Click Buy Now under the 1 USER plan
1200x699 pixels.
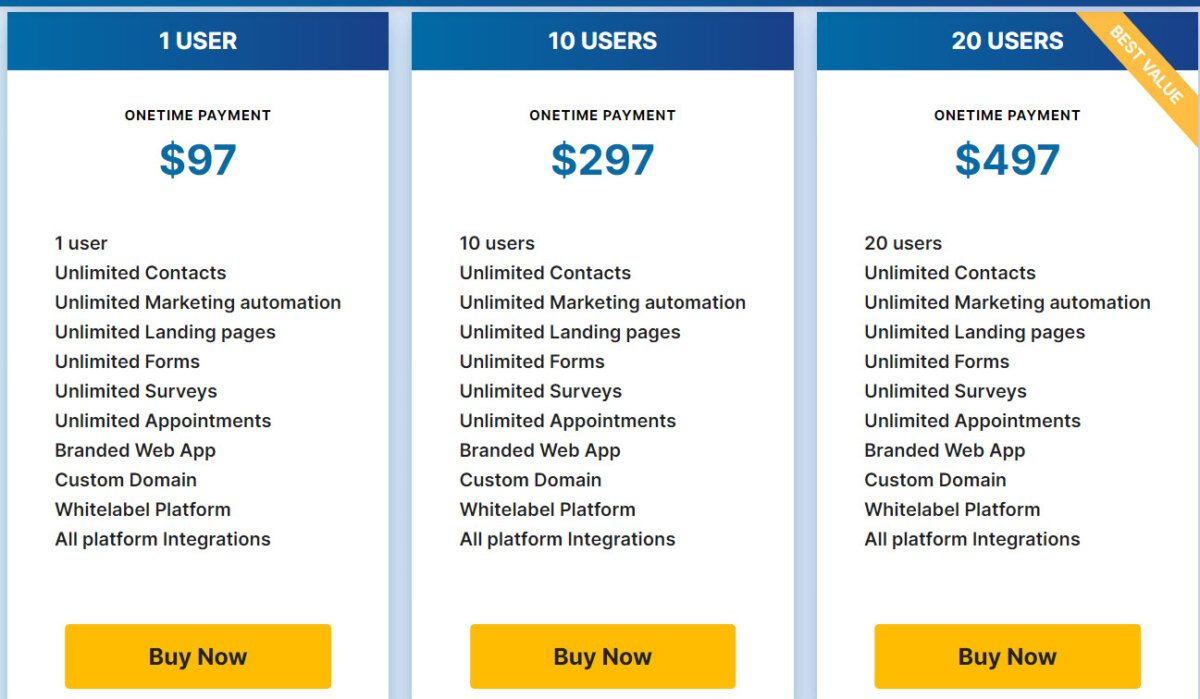click(x=197, y=656)
